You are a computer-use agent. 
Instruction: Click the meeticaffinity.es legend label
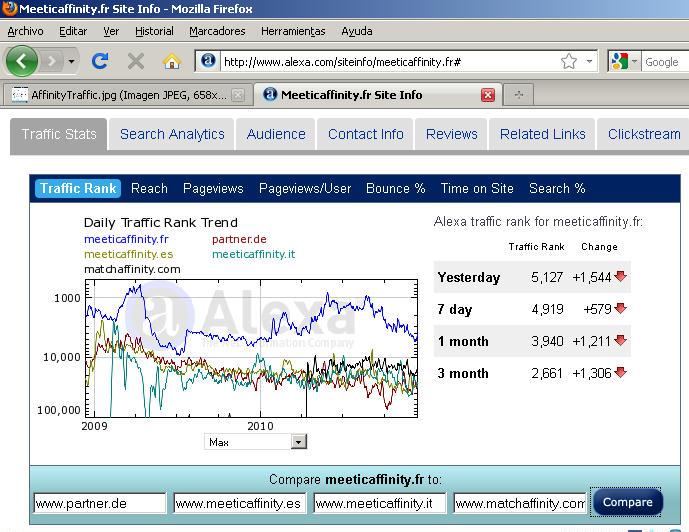point(129,254)
